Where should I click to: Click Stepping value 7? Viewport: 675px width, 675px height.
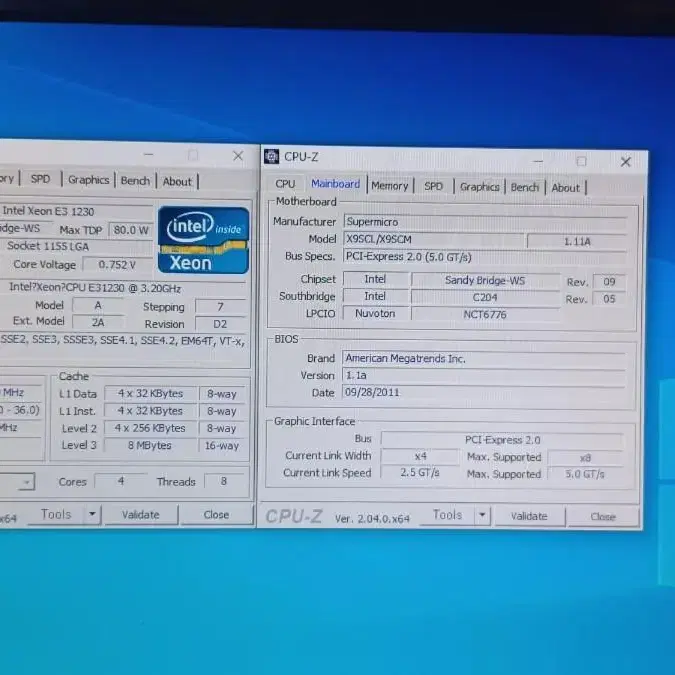point(220,307)
